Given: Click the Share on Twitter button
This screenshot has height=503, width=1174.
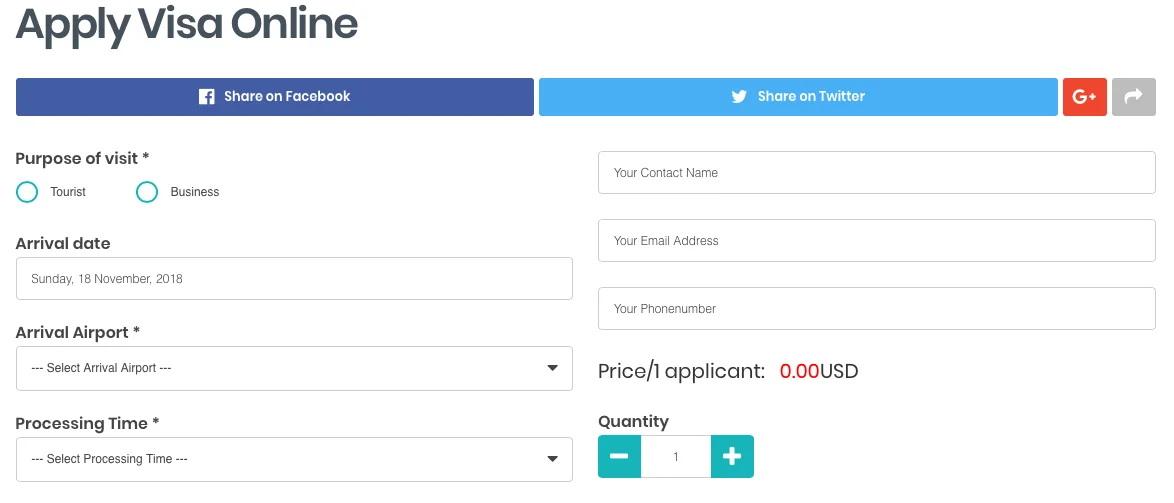Looking at the screenshot, I should 798,97.
